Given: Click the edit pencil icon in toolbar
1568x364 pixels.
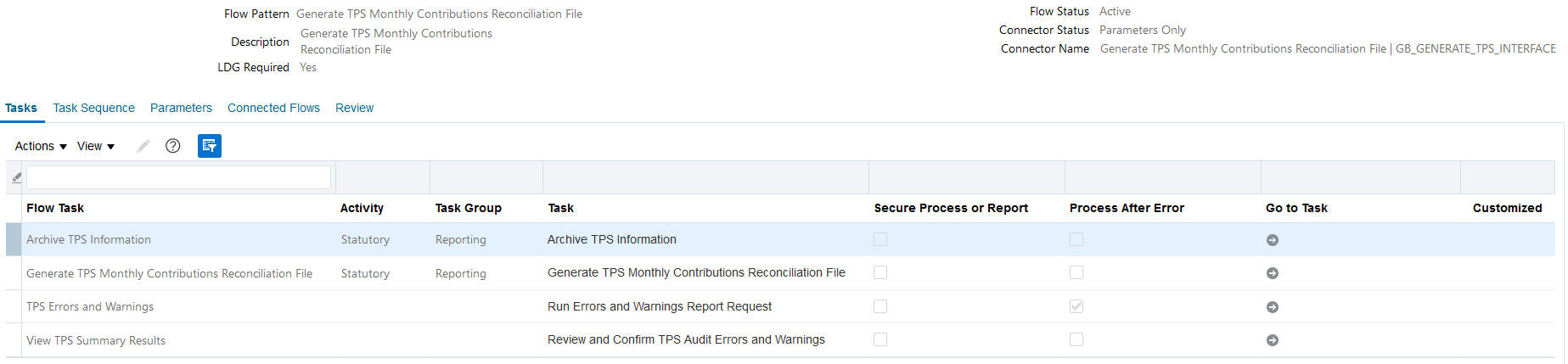Looking at the screenshot, I should (x=143, y=146).
